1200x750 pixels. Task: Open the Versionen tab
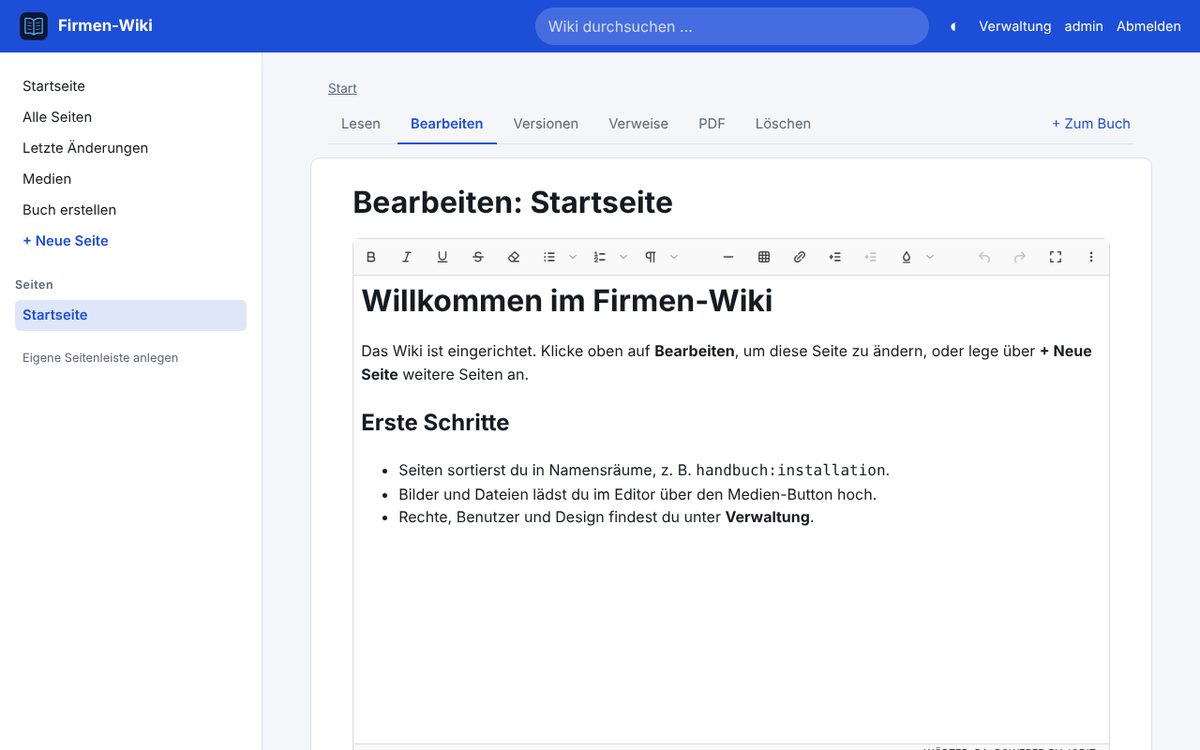(x=546, y=124)
